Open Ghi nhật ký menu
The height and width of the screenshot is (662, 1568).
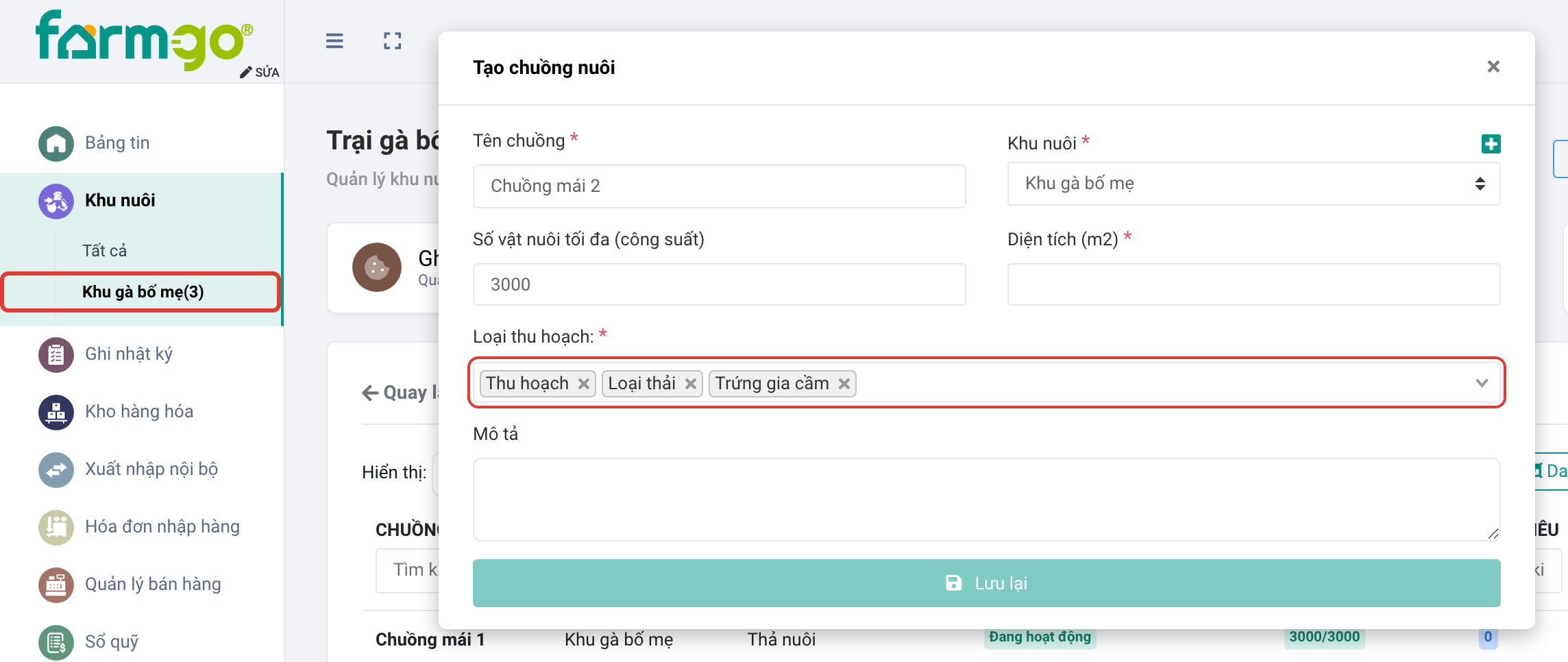tap(129, 354)
